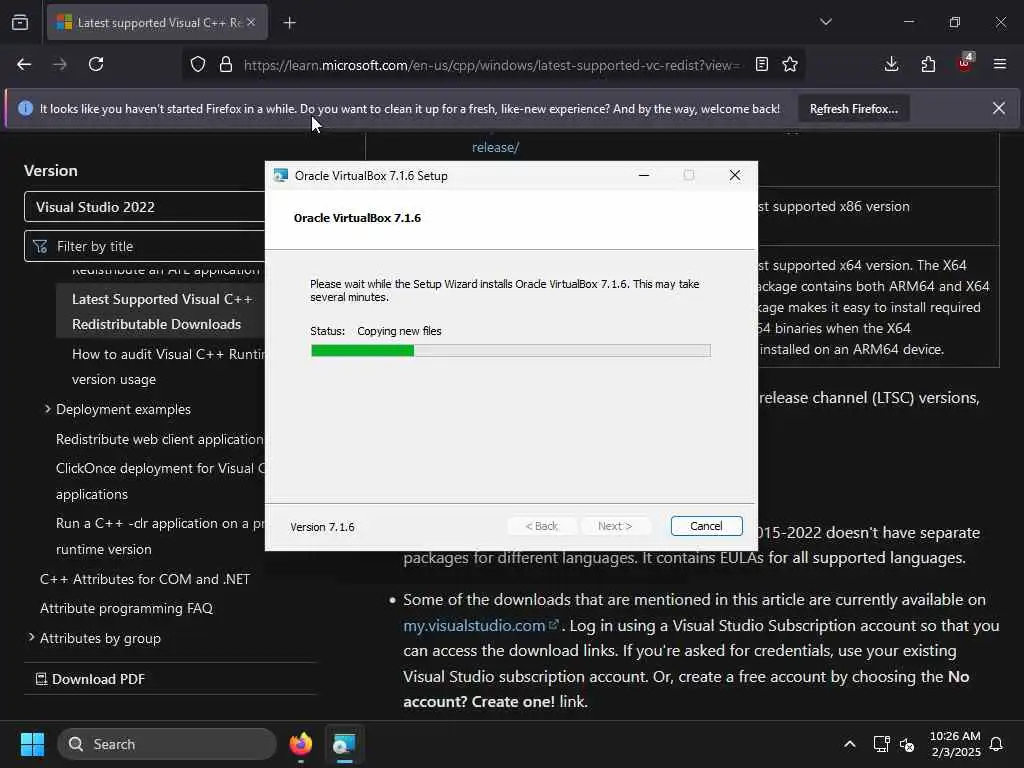Screen dimensions: 1024x768
Task: Click the Firefox back arrow
Action: click(24, 64)
